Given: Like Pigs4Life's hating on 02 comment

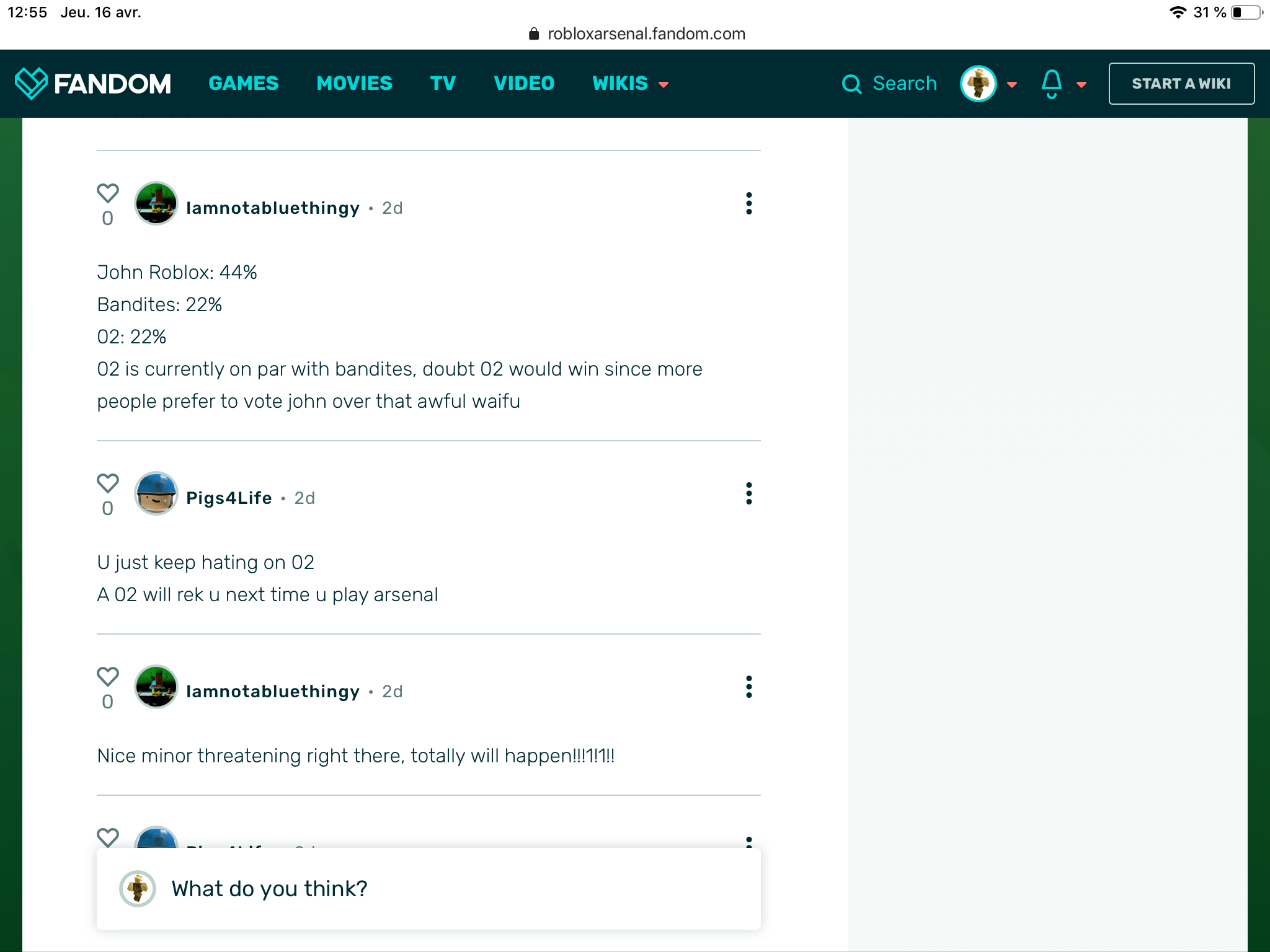Looking at the screenshot, I should click(108, 483).
